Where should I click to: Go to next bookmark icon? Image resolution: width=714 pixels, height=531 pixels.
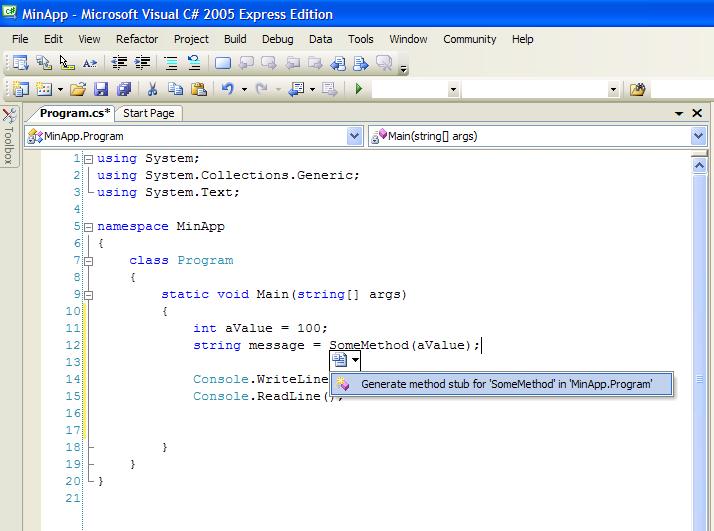pyautogui.click(x=269, y=62)
